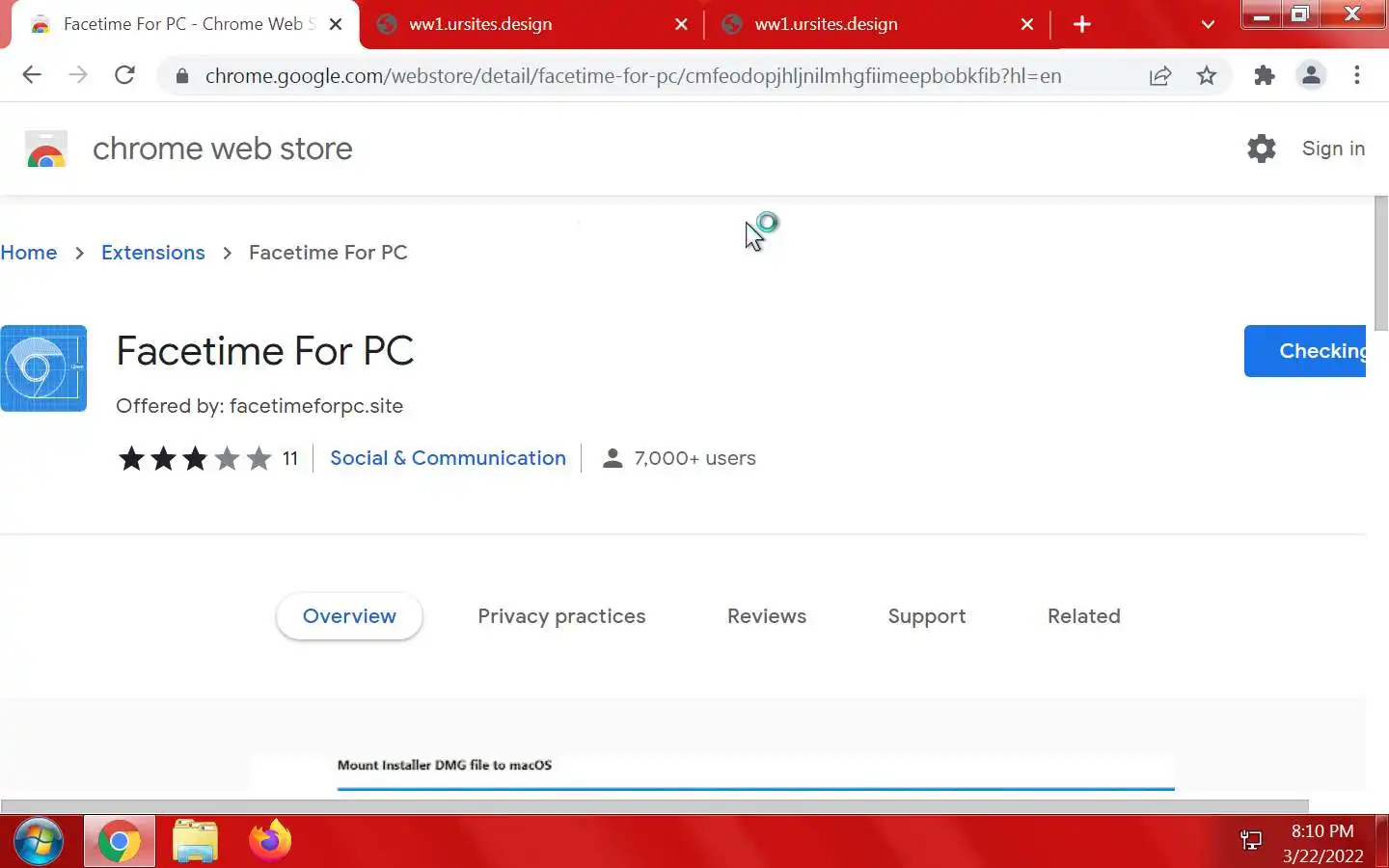This screenshot has width=1389, height=868.
Task: Click the taskbar clock 8:10 PM
Action: coord(1322,831)
